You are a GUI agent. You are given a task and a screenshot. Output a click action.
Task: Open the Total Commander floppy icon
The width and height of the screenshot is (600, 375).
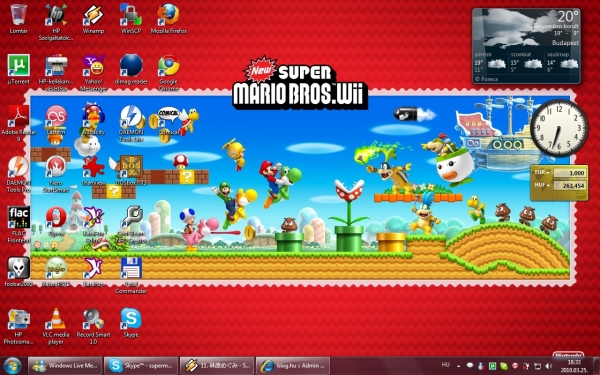[131, 275]
